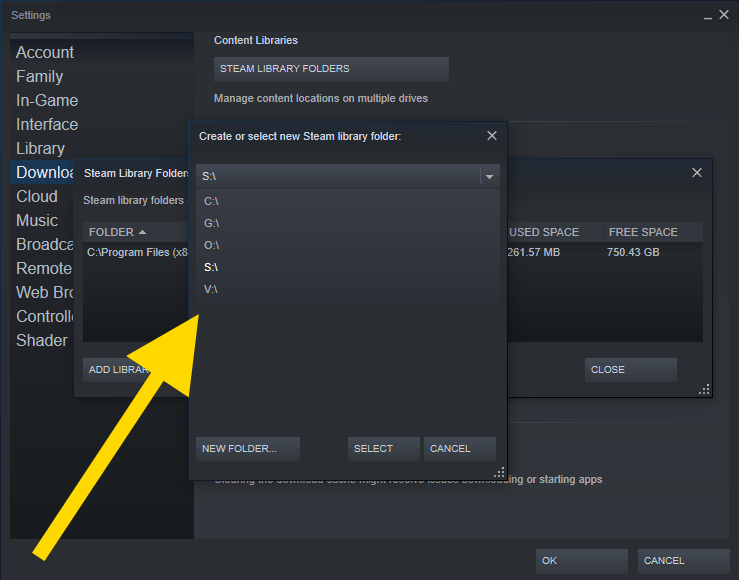Viewport: 739px width, 580px height.
Task: Choose the G:\ drive option
Action: click(x=211, y=223)
